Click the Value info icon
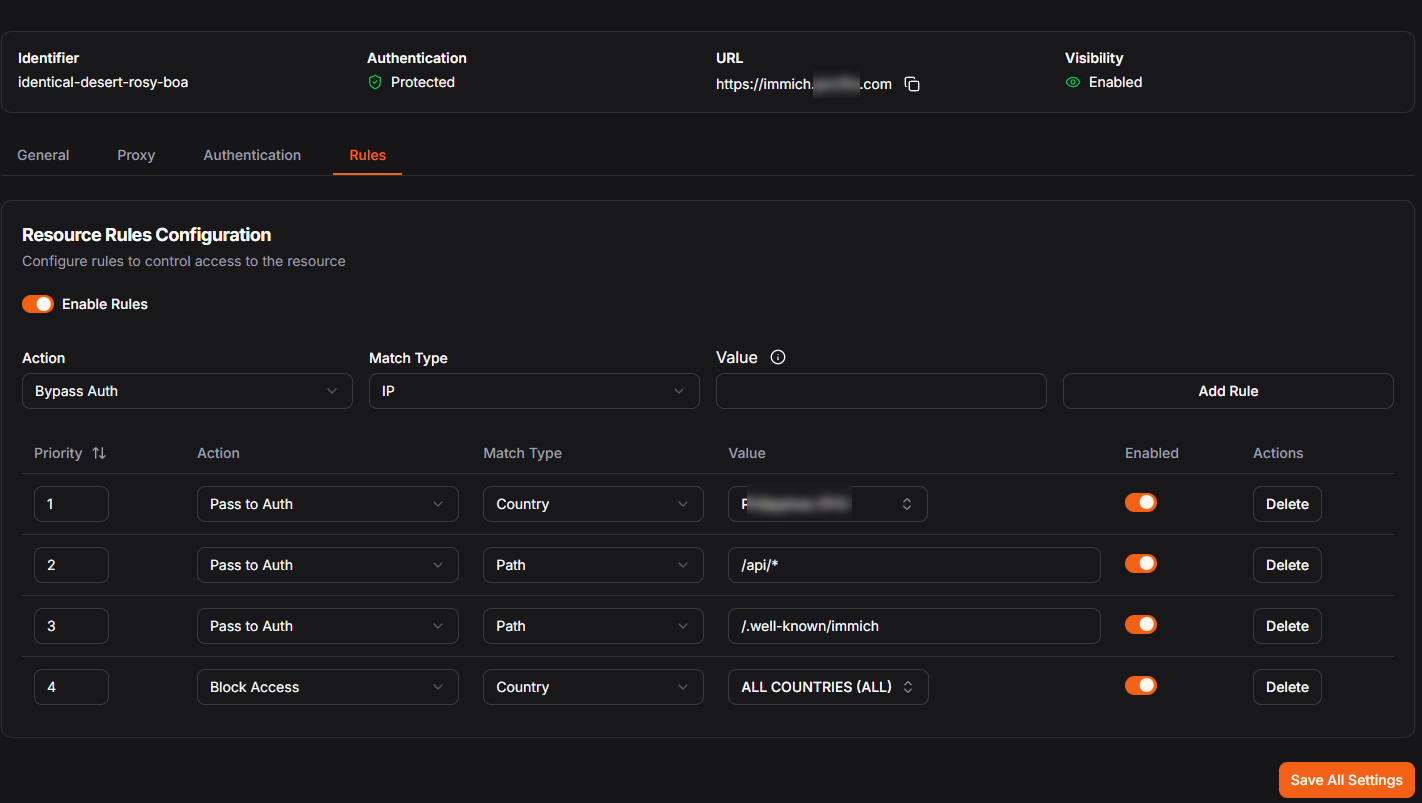 tap(778, 358)
